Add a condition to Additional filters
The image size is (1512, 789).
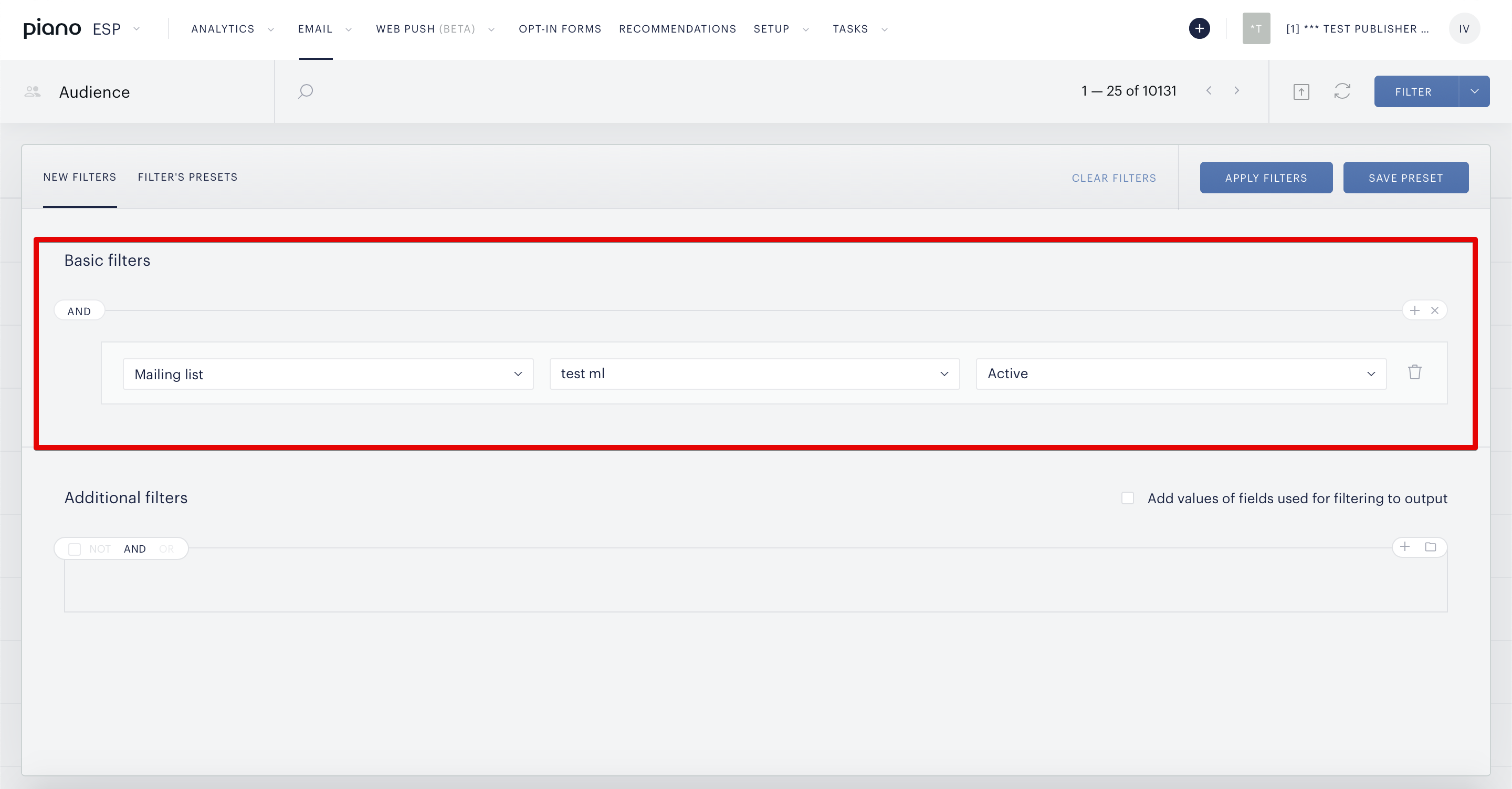(1404, 546)
